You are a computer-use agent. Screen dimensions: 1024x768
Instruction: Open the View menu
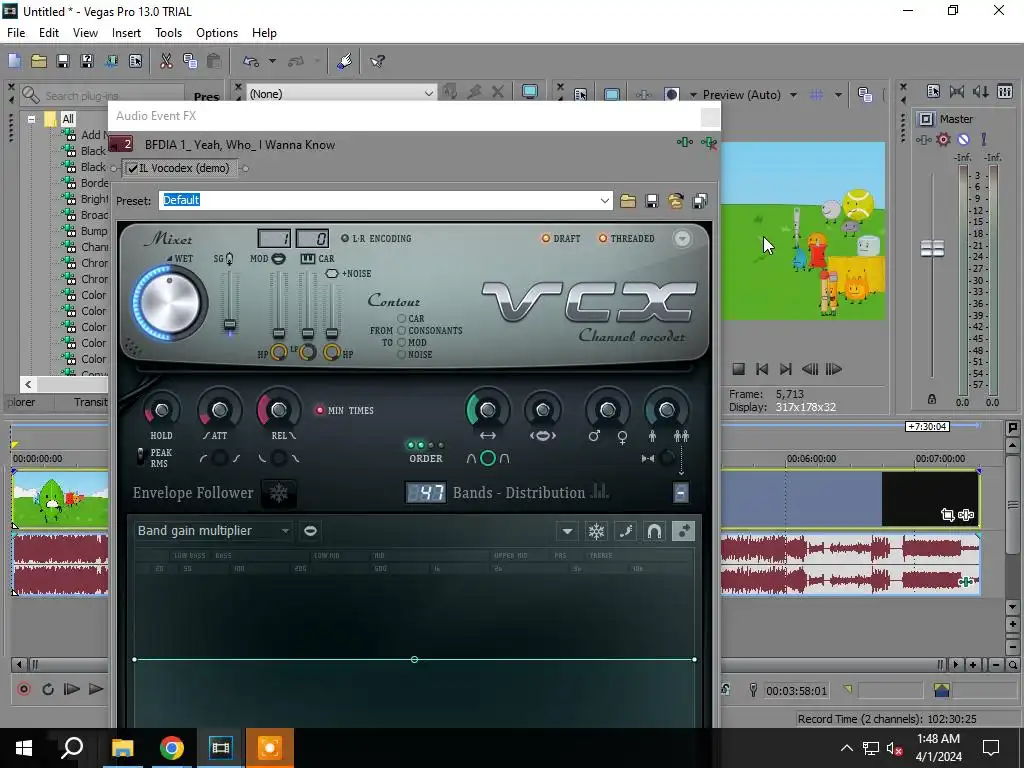(x=85, y=33)
